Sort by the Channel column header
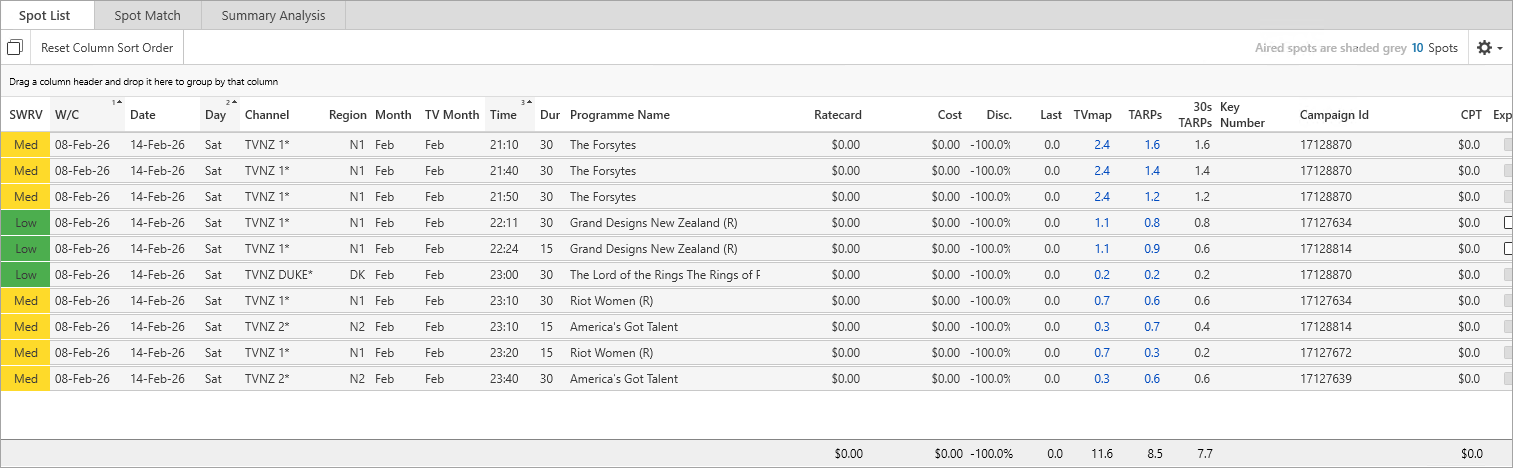The width and height of the screenshot is (1513, 468). click(x=267, y=115)
